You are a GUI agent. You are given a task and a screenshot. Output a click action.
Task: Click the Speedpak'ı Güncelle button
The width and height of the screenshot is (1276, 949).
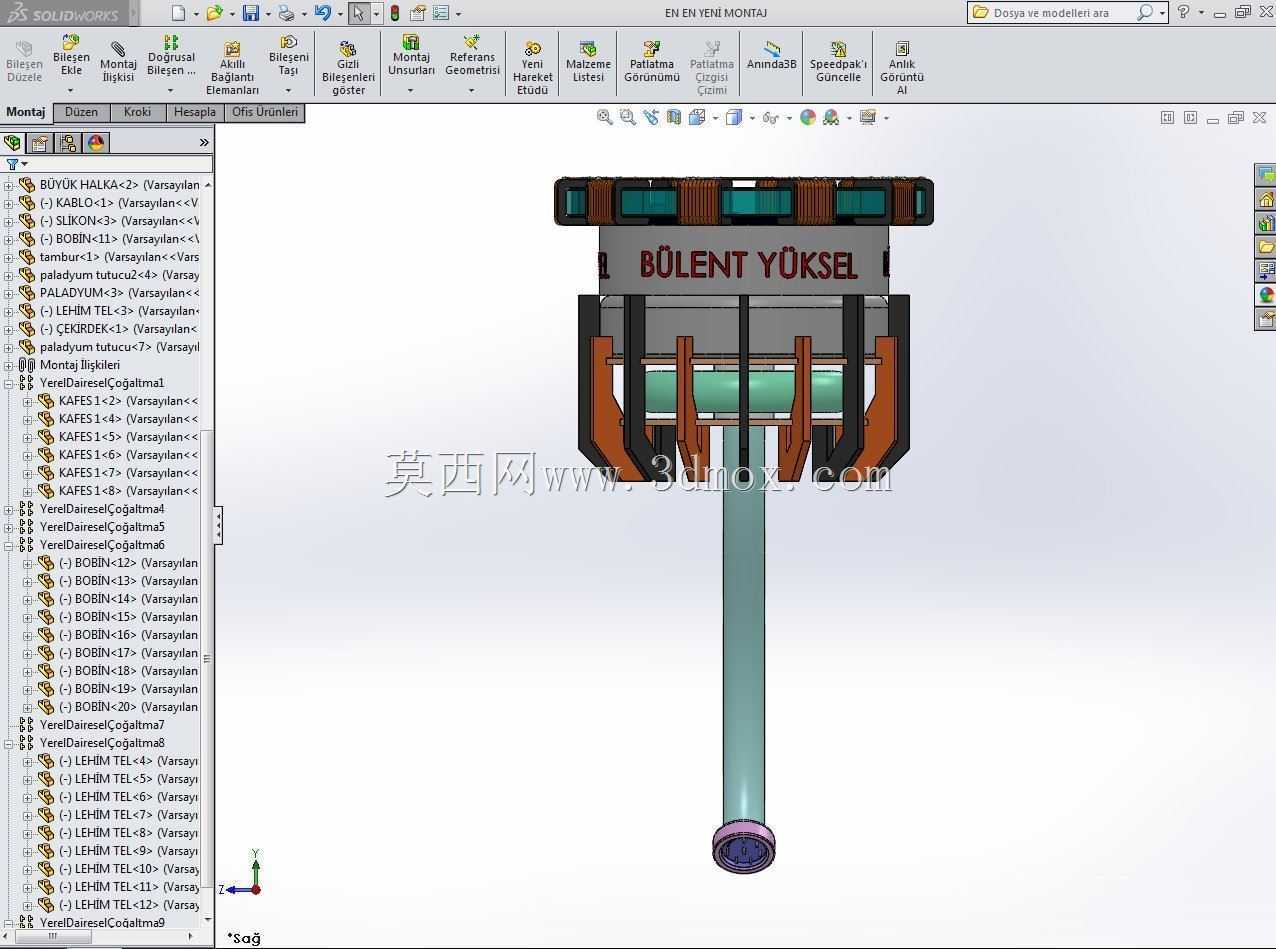838,62
